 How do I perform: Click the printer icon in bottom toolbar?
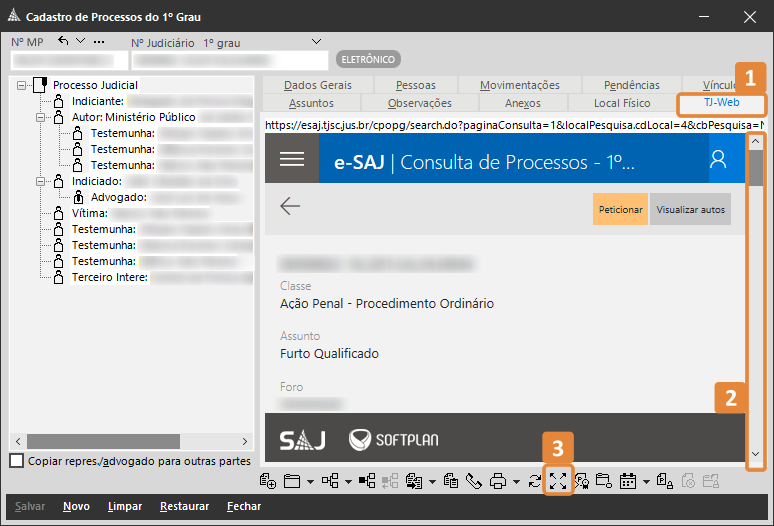[x=498, y=481]
